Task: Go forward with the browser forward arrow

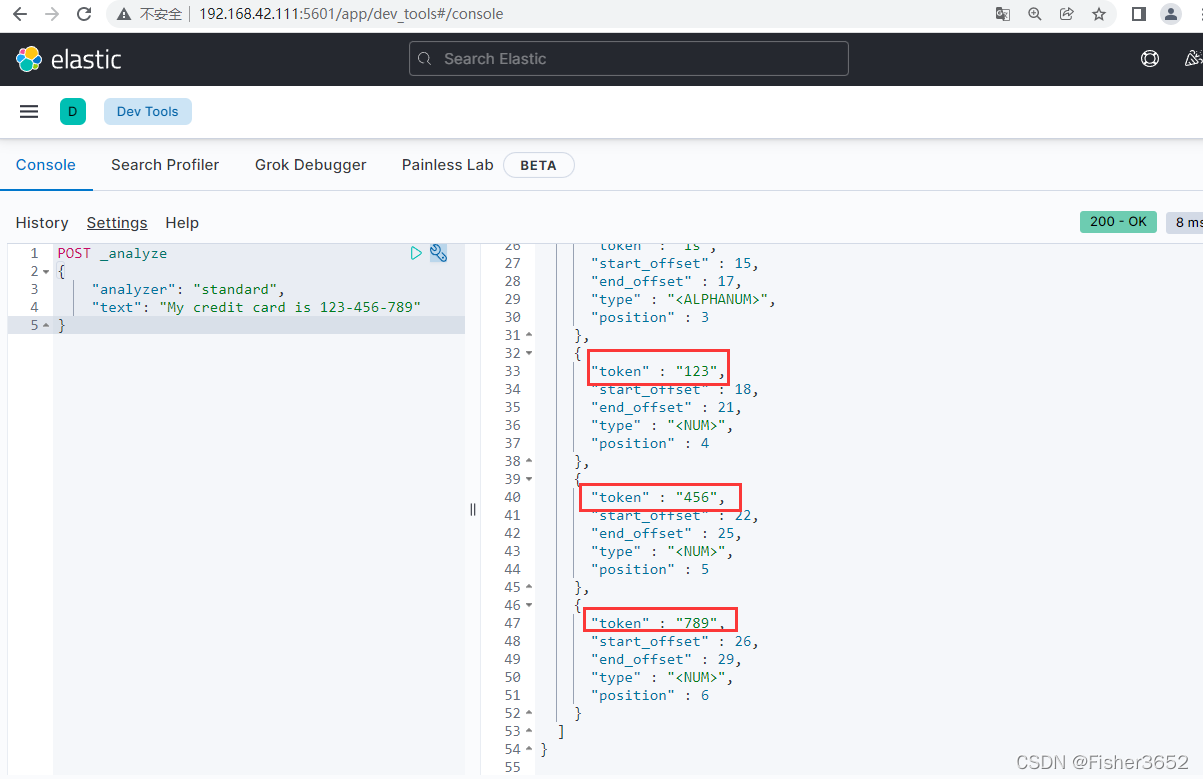Action: pos(52,14)
